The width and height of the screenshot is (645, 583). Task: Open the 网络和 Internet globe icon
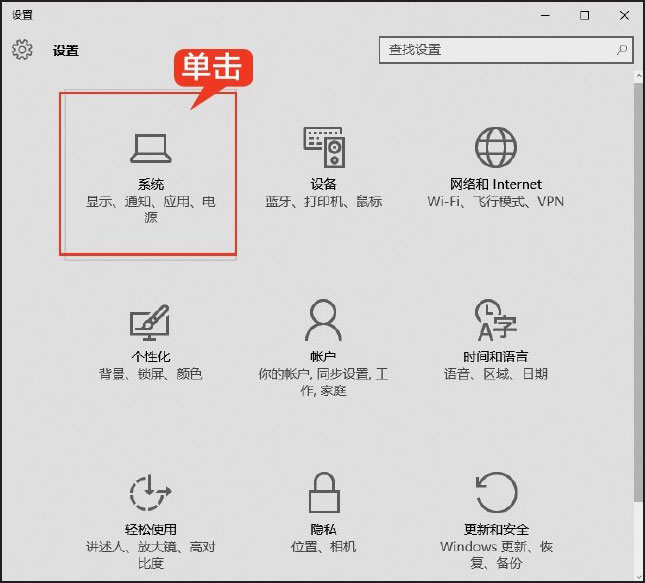pyautogui.click(x=496, y=147)
